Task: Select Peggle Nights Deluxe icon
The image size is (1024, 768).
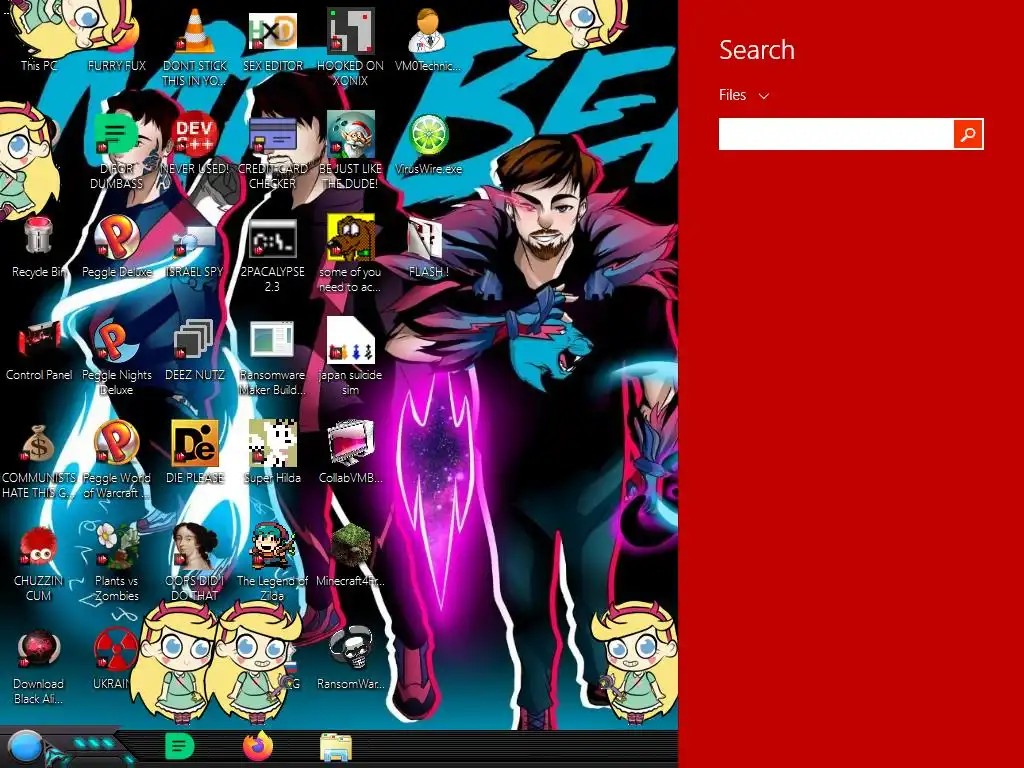Action: (x=117, y=340)
